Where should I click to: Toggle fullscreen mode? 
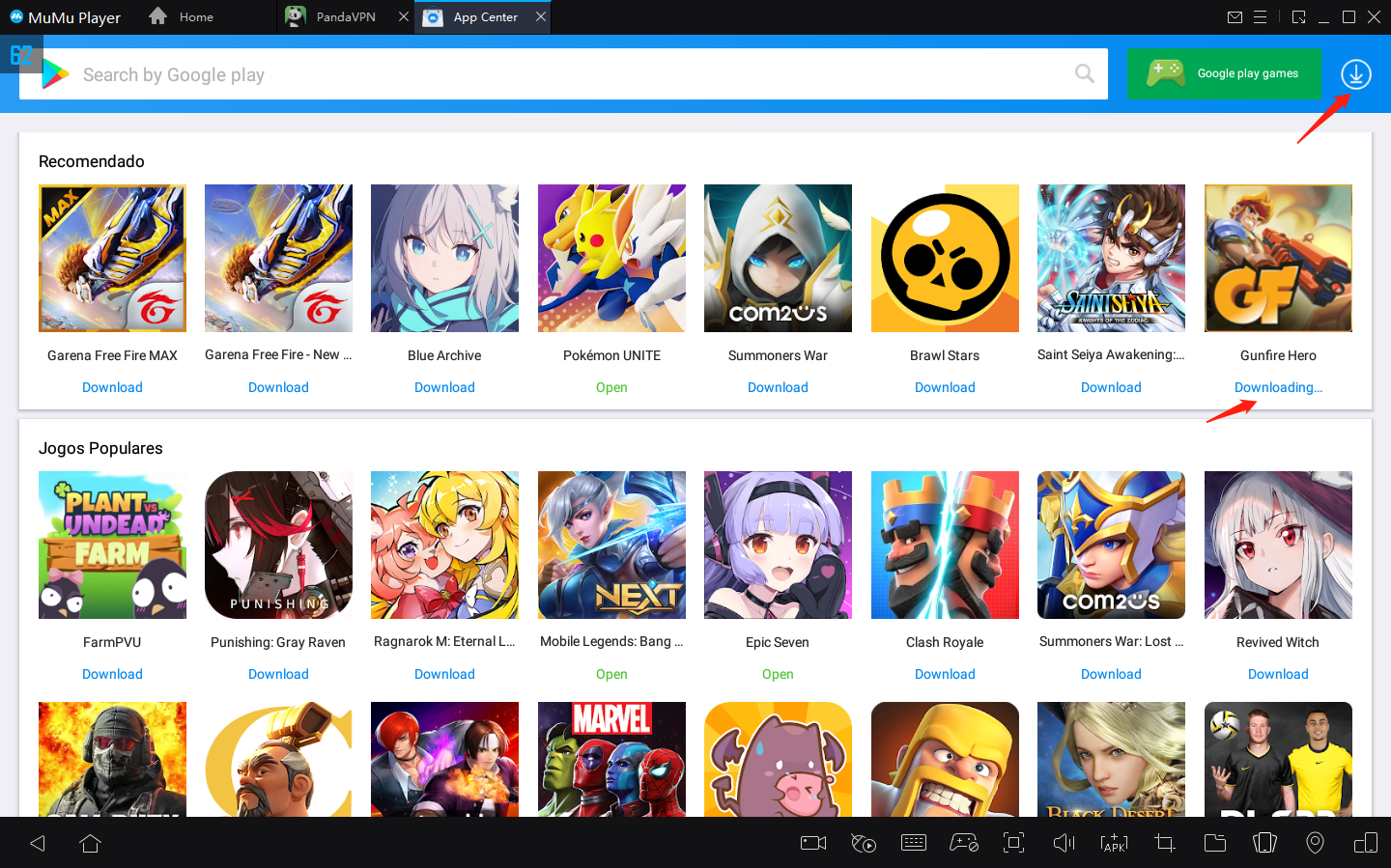tap(1013, 842)
